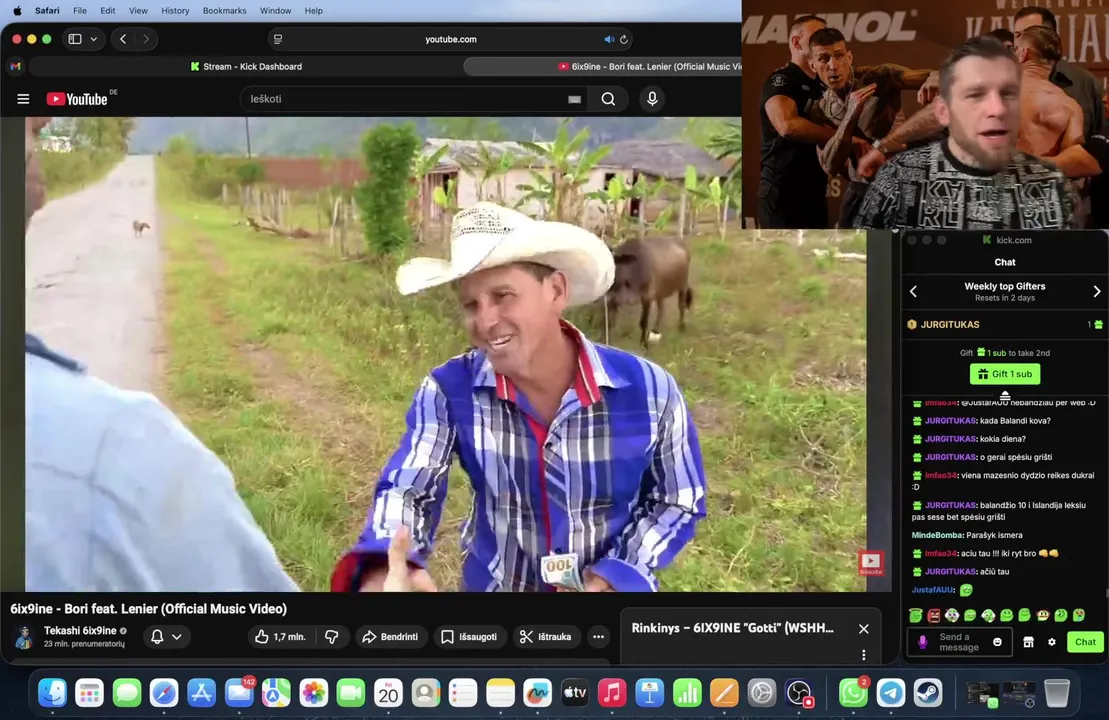Switch to Stream - Kick Dashboard tab

[246, 66]
